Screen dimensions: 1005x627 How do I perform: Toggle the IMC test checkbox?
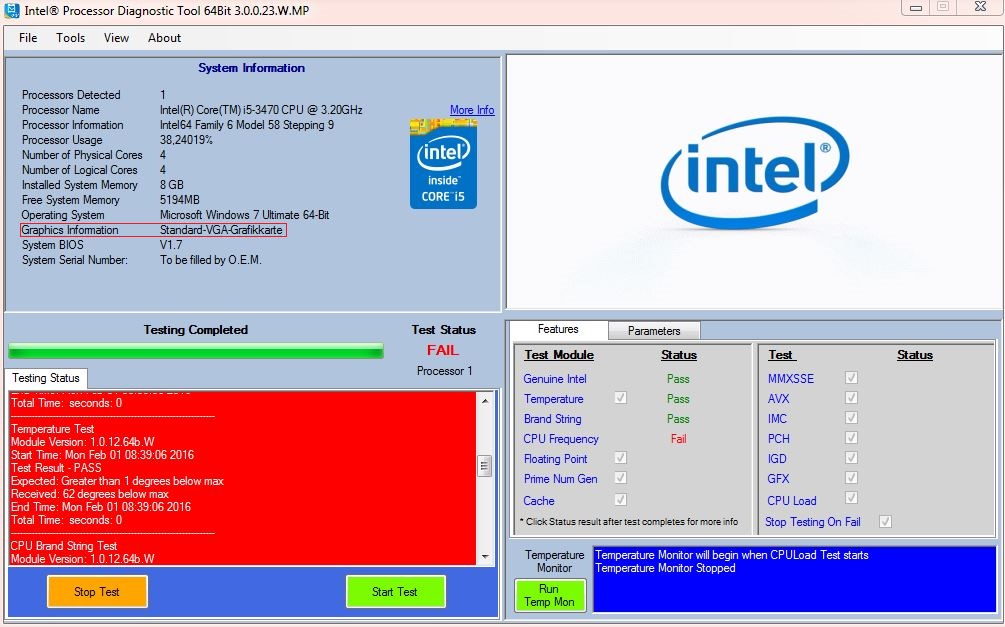(x=851, y=417)
